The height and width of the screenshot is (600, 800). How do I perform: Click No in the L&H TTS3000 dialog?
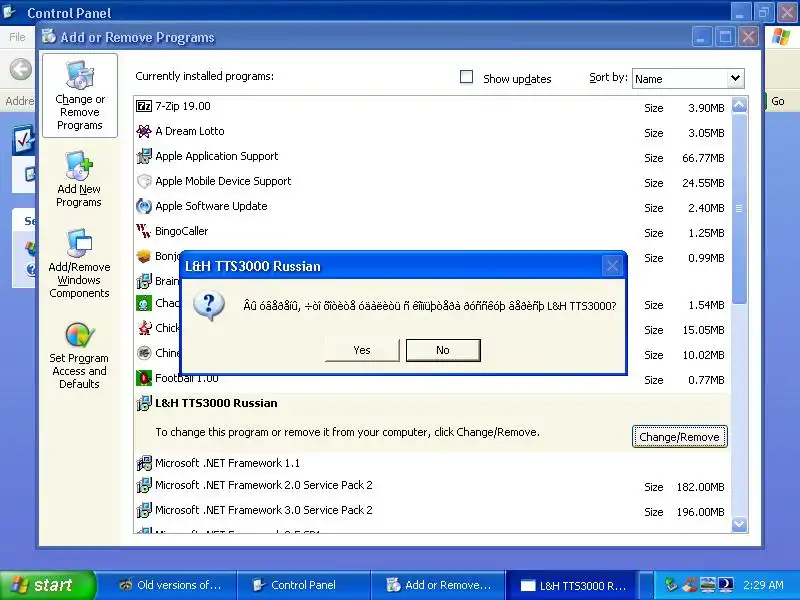tap(443, 350)
